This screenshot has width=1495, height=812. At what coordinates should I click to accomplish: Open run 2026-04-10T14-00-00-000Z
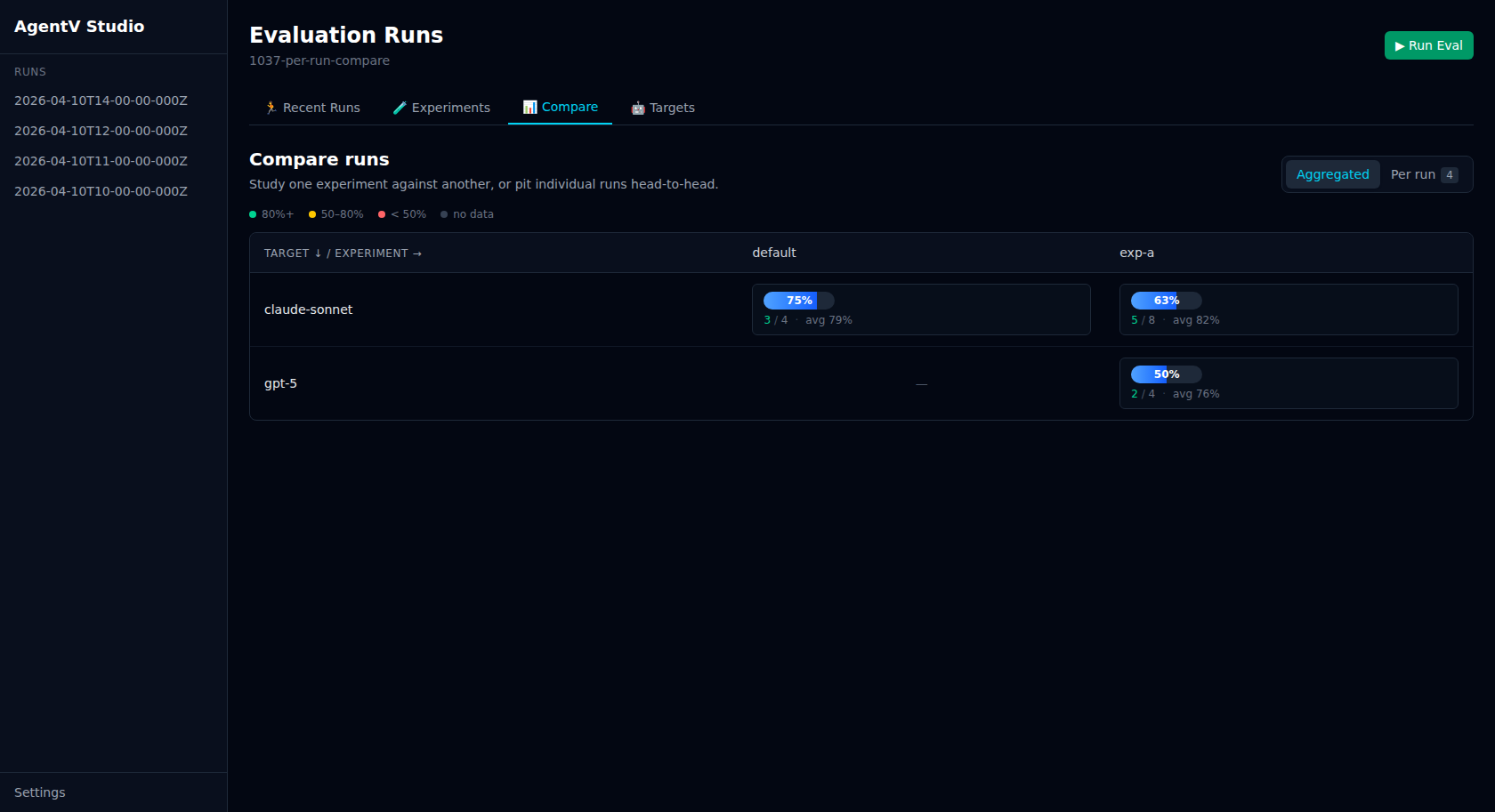(x=101, y=100)
